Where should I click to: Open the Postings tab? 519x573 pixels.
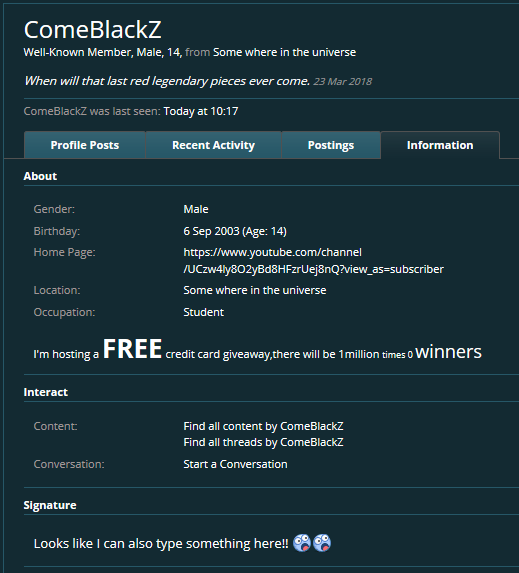[331, 145]
